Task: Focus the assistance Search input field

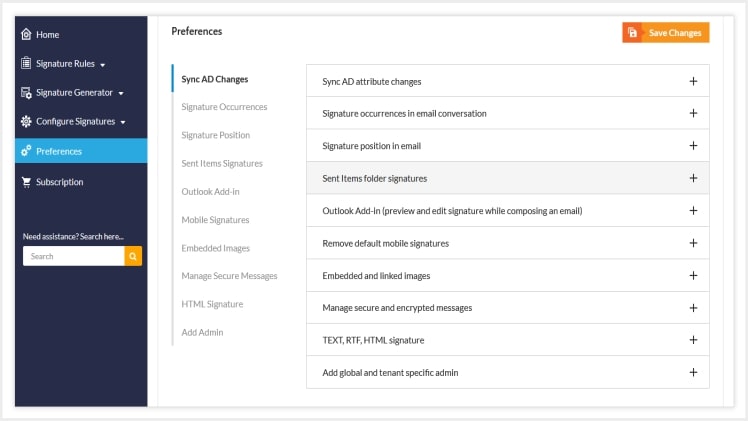Action: coord(73,256)
